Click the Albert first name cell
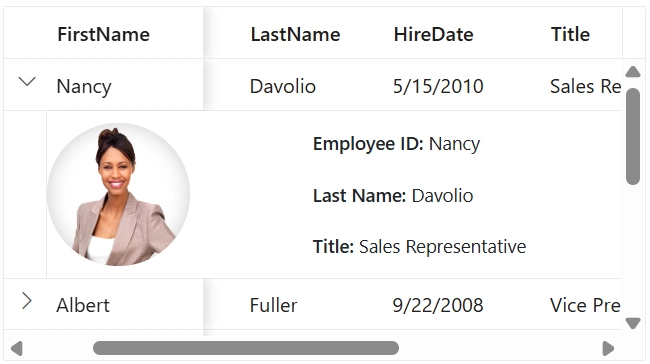Screen dimensions: 650x364 (x=83, y=305)
